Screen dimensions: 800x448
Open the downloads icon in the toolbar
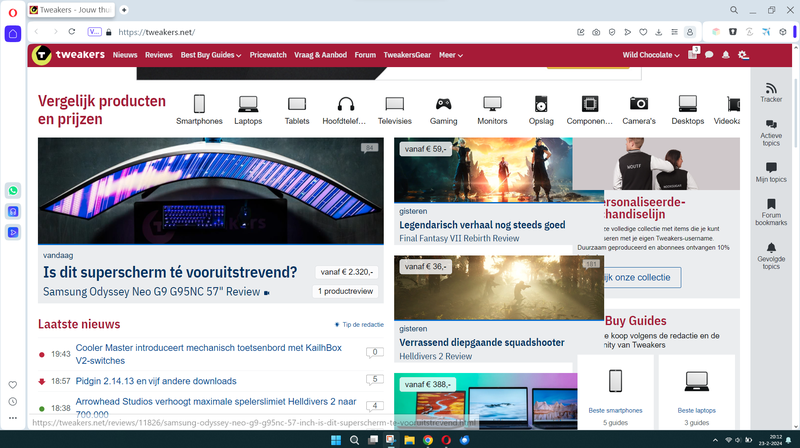[659, 32]
